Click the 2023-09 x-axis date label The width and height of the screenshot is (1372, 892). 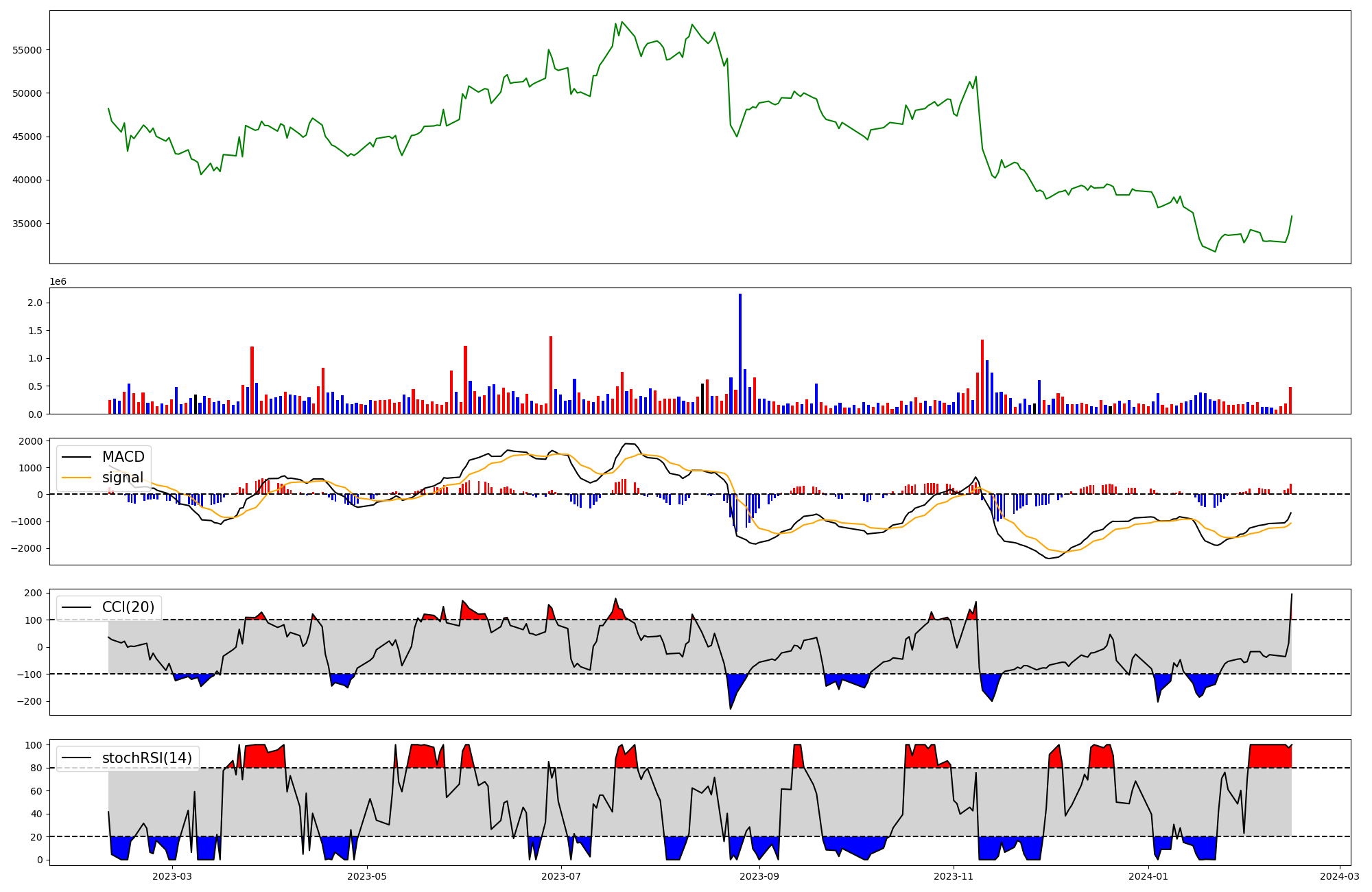pyautogui.click(x=760, y=876)
